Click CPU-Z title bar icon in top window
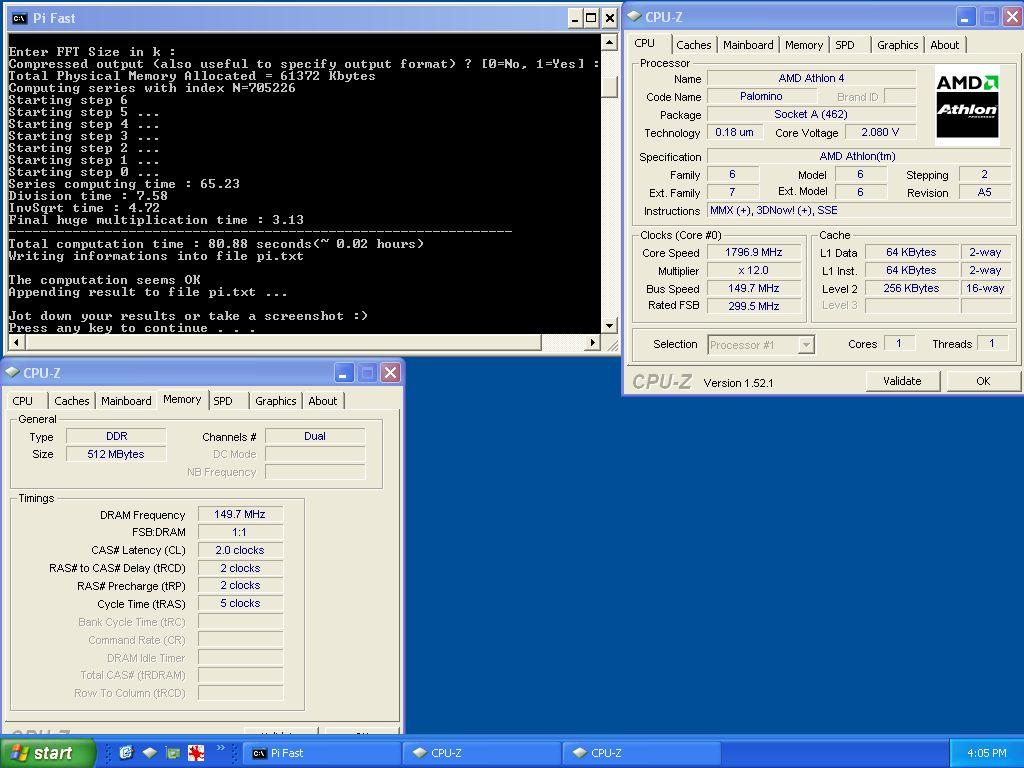Viewport: 1024px width, 768px height. pos(635,17)
